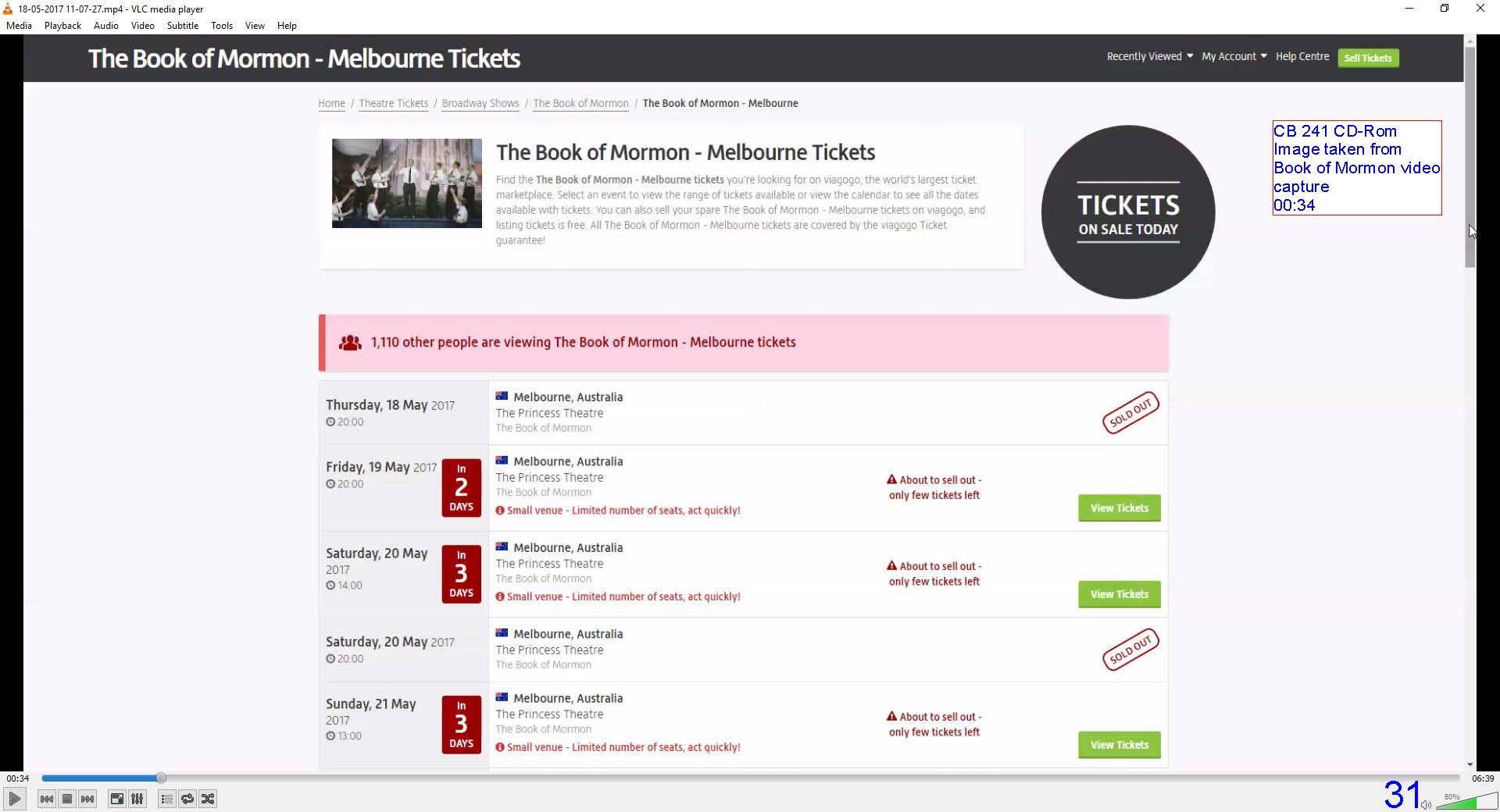Mute audio via speaker icon
Image resolution: width=1500 pixels, height=812 pixels.
point(1427,804)
